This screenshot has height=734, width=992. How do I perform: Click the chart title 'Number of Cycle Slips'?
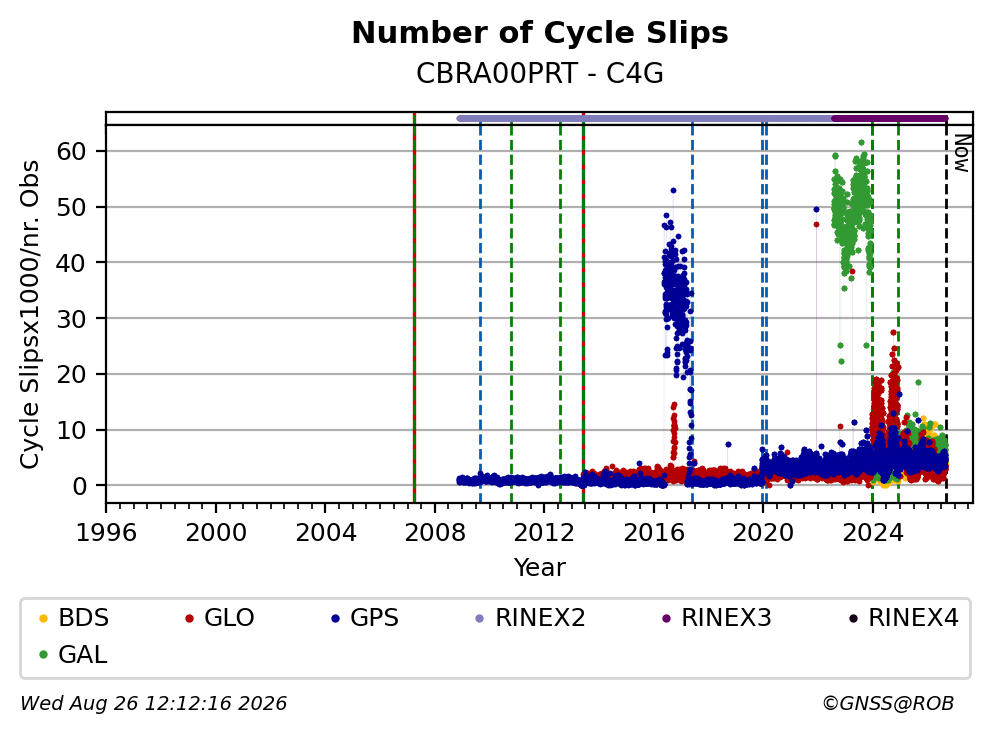point(540,33)
